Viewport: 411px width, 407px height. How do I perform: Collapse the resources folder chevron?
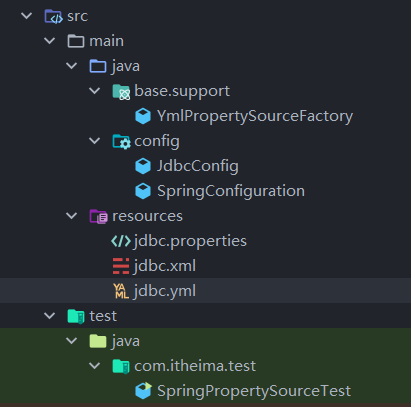72,216
